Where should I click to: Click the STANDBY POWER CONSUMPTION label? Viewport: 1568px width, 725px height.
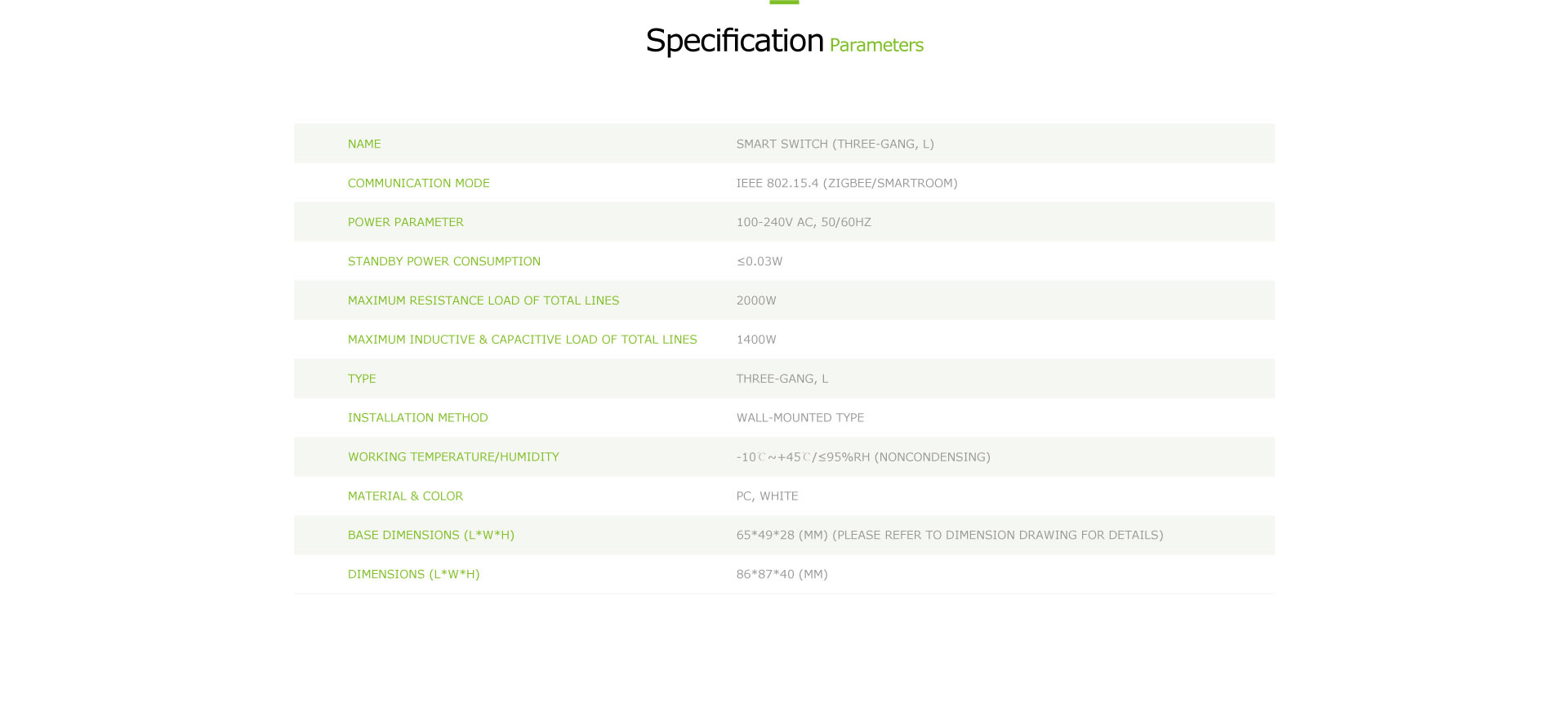443,261
